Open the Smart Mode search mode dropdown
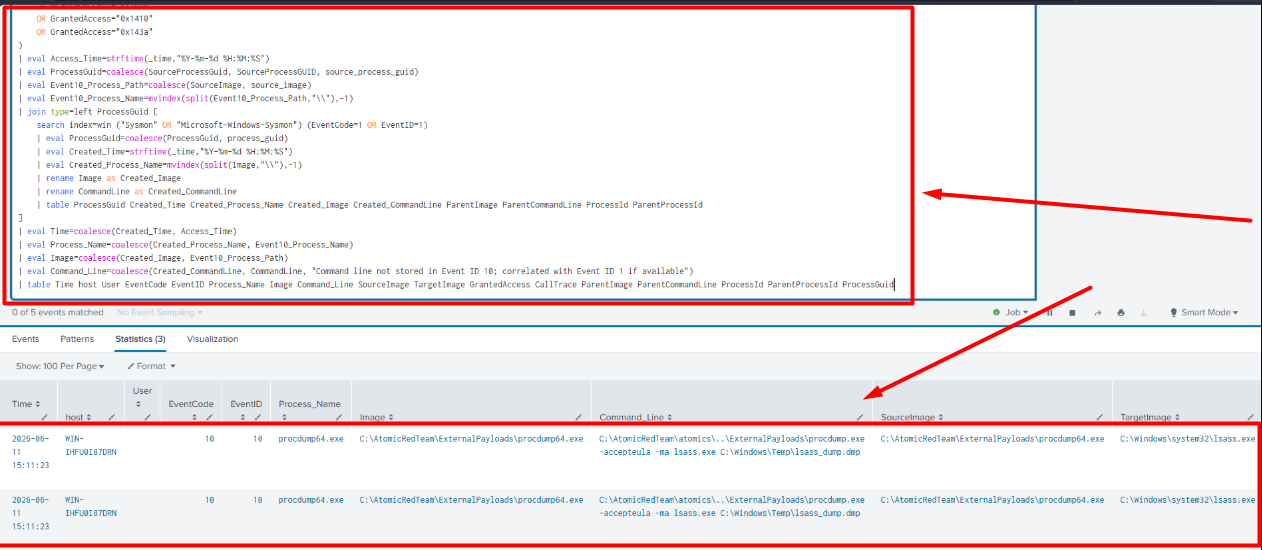The height and width of the screenshot is (550, 1262). [1203, 313]
